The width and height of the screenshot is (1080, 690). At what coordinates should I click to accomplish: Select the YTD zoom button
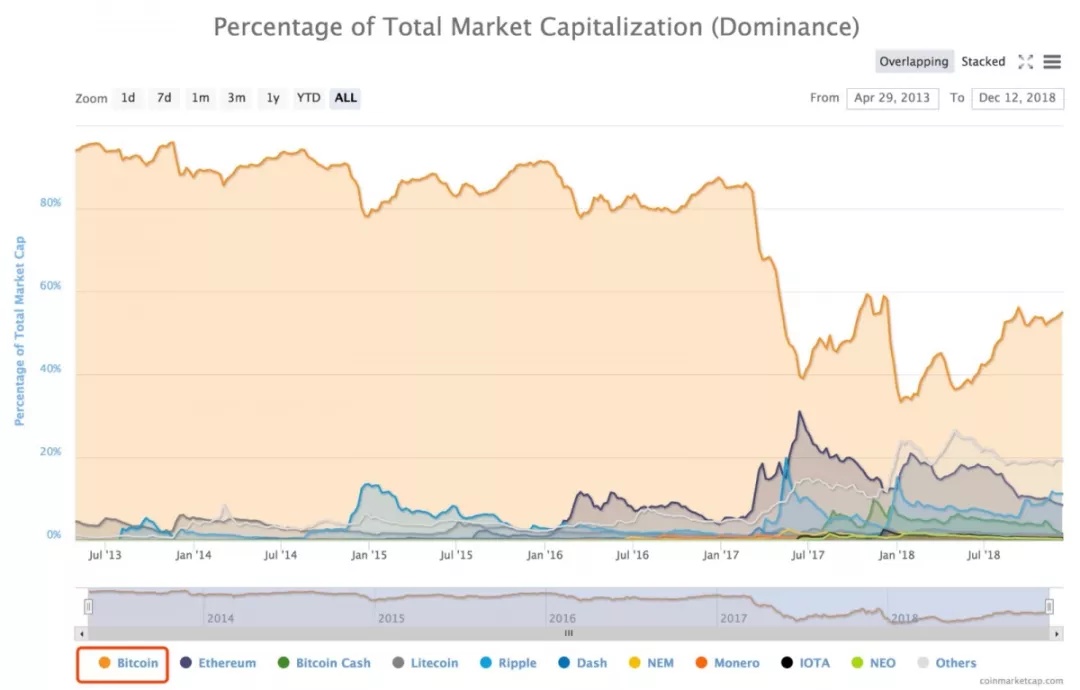308,98
